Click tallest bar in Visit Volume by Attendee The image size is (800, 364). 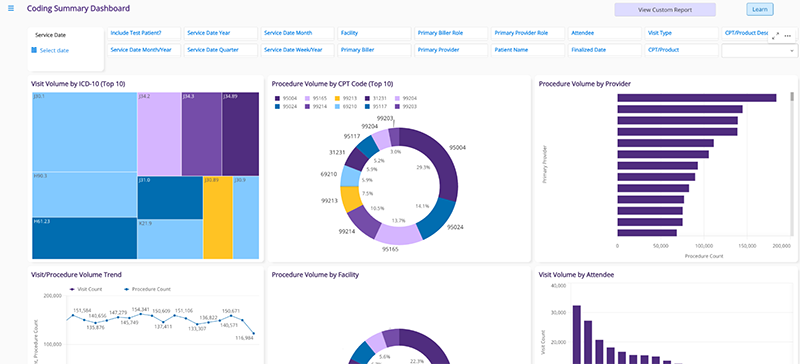[577, 334]
